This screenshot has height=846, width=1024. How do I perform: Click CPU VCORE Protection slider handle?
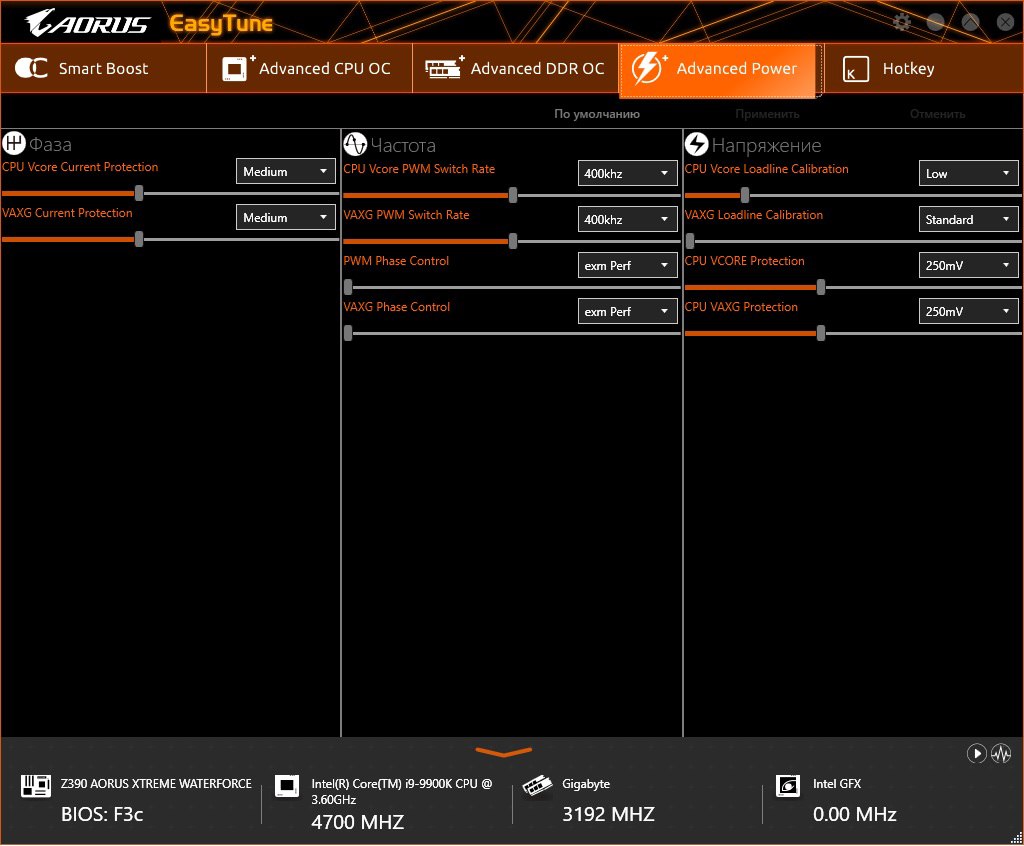point(821,287)
